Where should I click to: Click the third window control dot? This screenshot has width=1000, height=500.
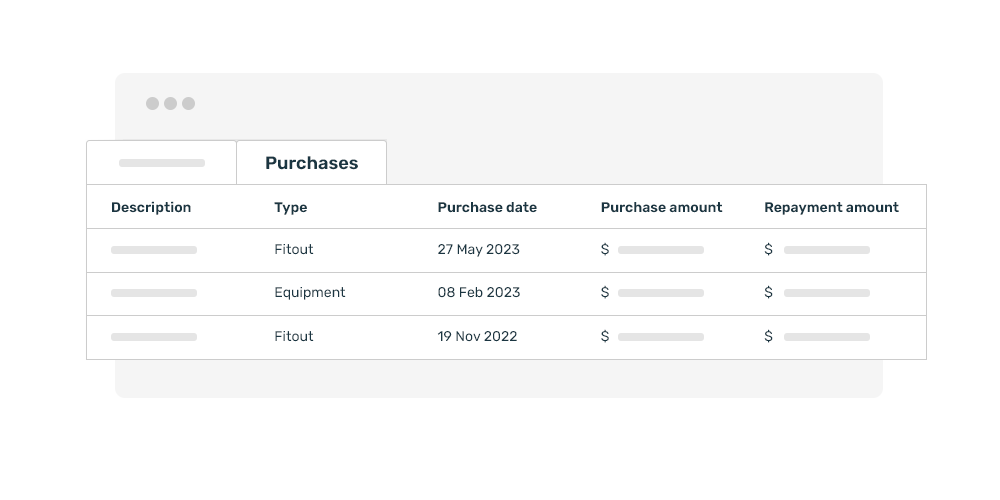(188, 103)
